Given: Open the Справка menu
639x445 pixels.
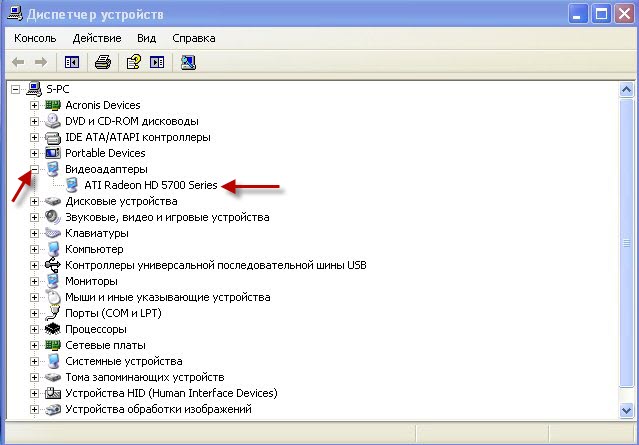Looking at the screenshot, I should pyautogui.click(x=194, y=38).
